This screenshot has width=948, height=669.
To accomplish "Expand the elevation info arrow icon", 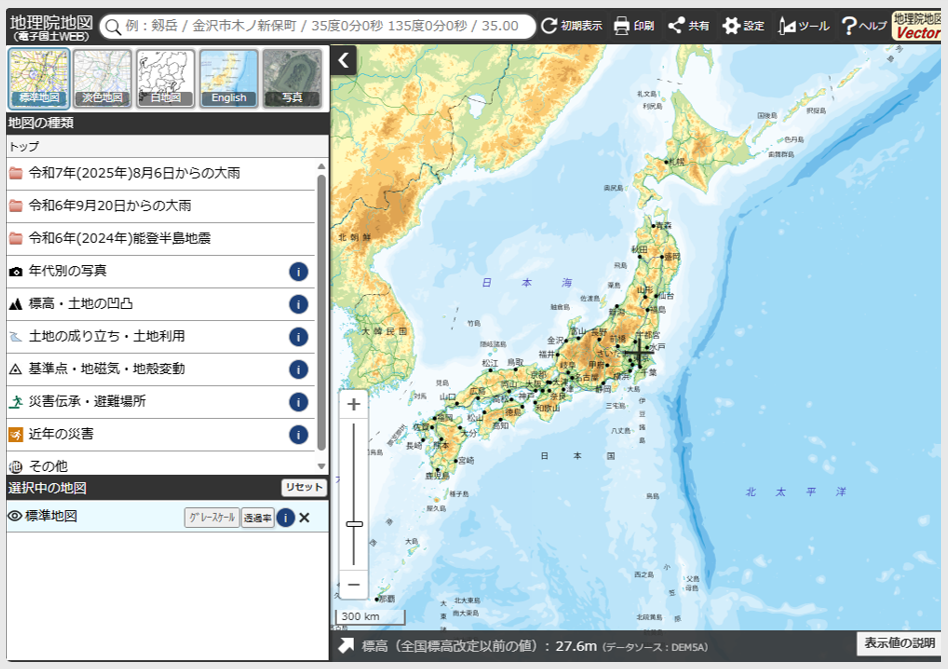I will pyautogui.click(x=346, y=646).
